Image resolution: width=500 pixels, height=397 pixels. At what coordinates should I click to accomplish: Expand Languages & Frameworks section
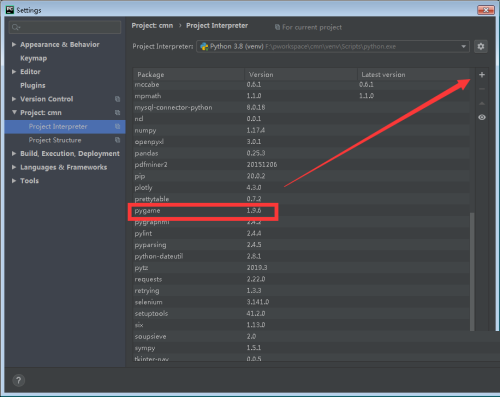[14, 167]
